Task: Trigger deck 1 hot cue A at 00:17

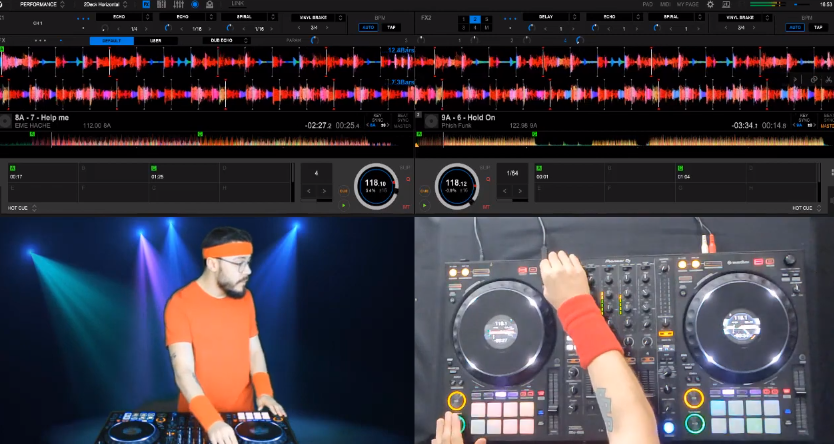Action: [43, 173]
